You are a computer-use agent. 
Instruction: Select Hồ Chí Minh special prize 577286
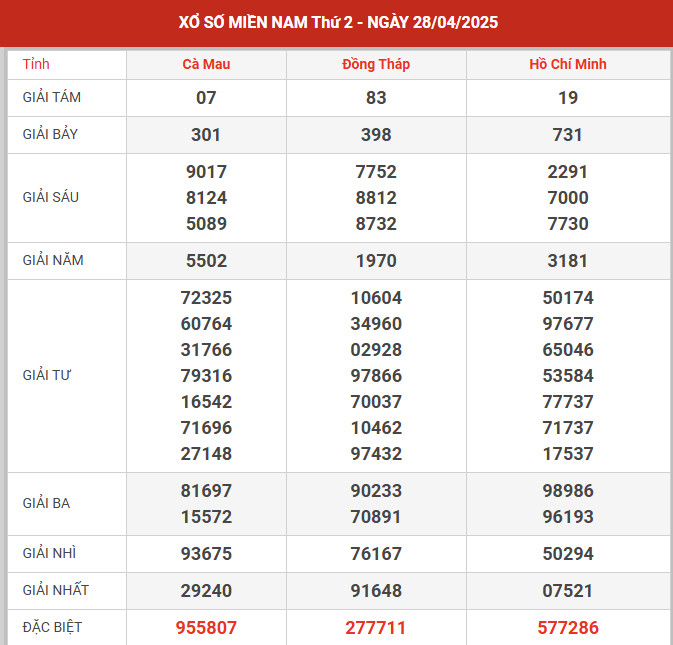[x=568, y=628]
